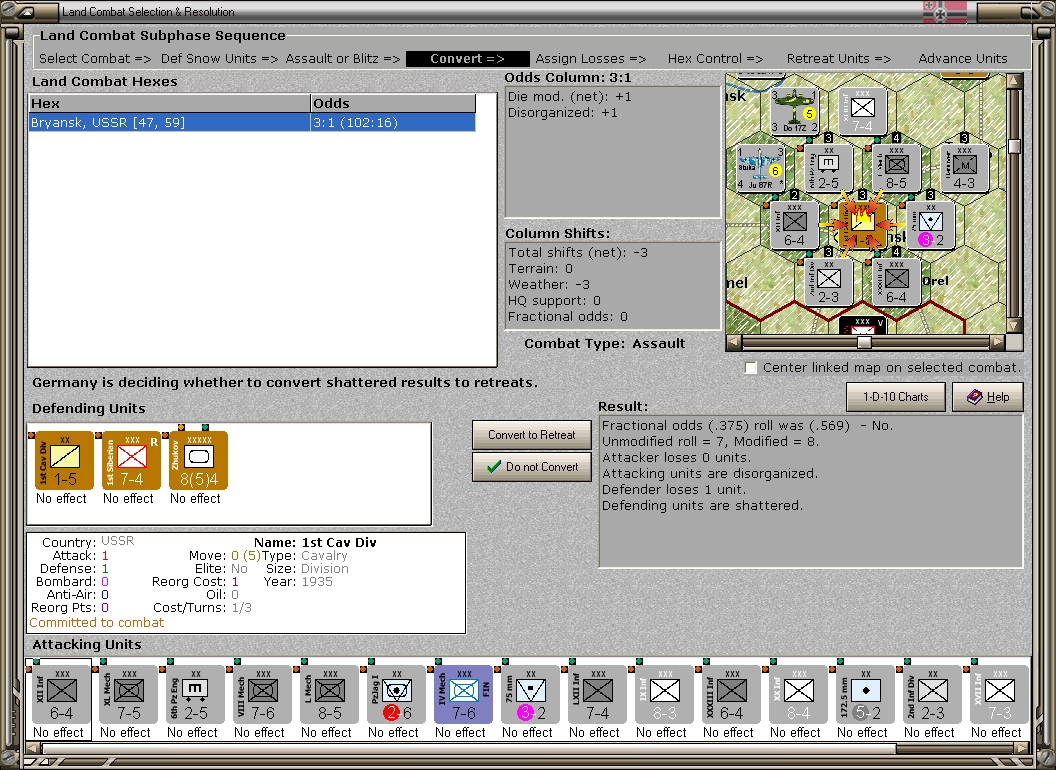Click the 'Committed to combat' status text
This screenshot has width=1056, height=770.
coord(96,622)
